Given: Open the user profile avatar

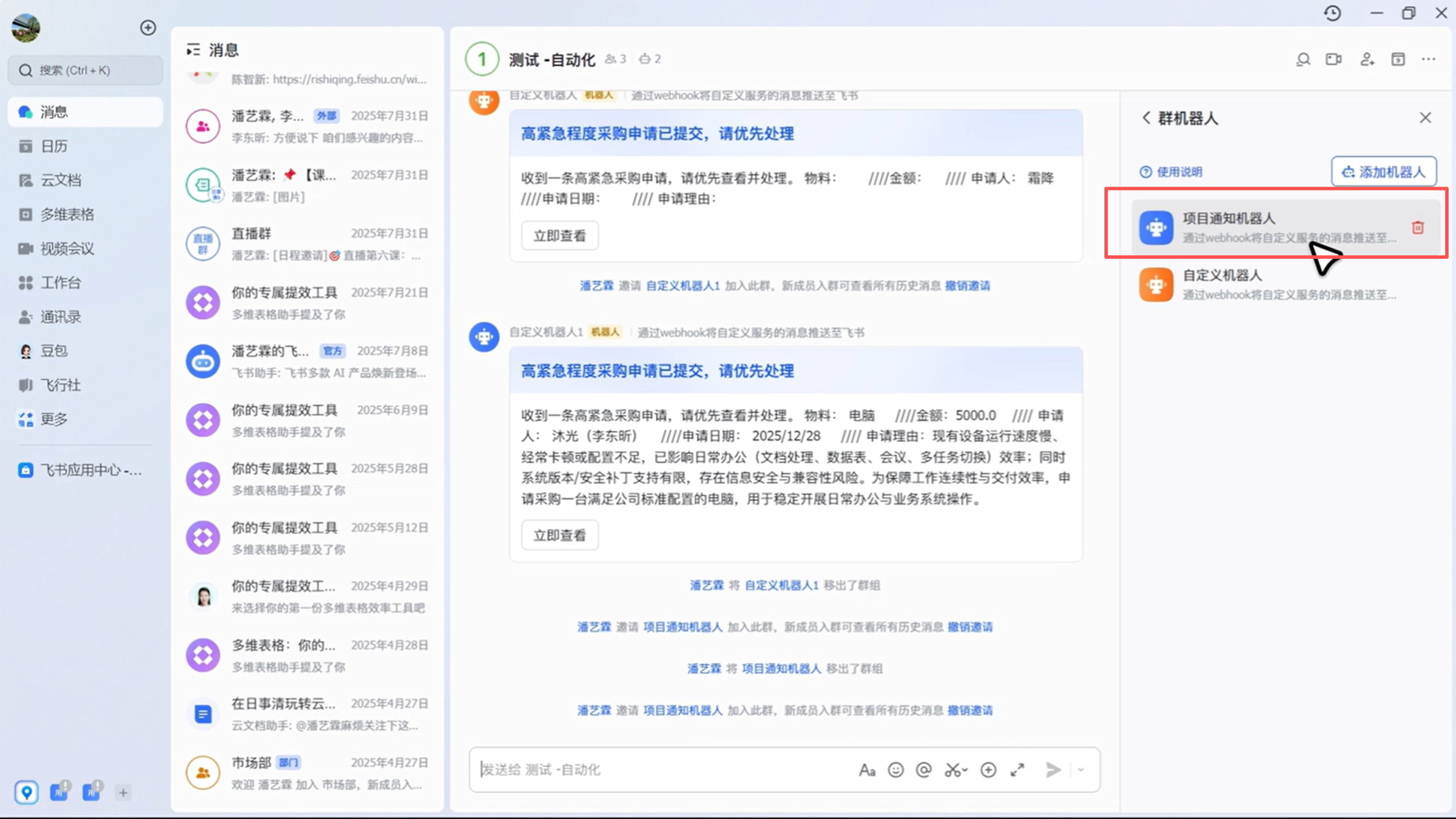Looking at the screenshot, I should click(x=26, y=27).
